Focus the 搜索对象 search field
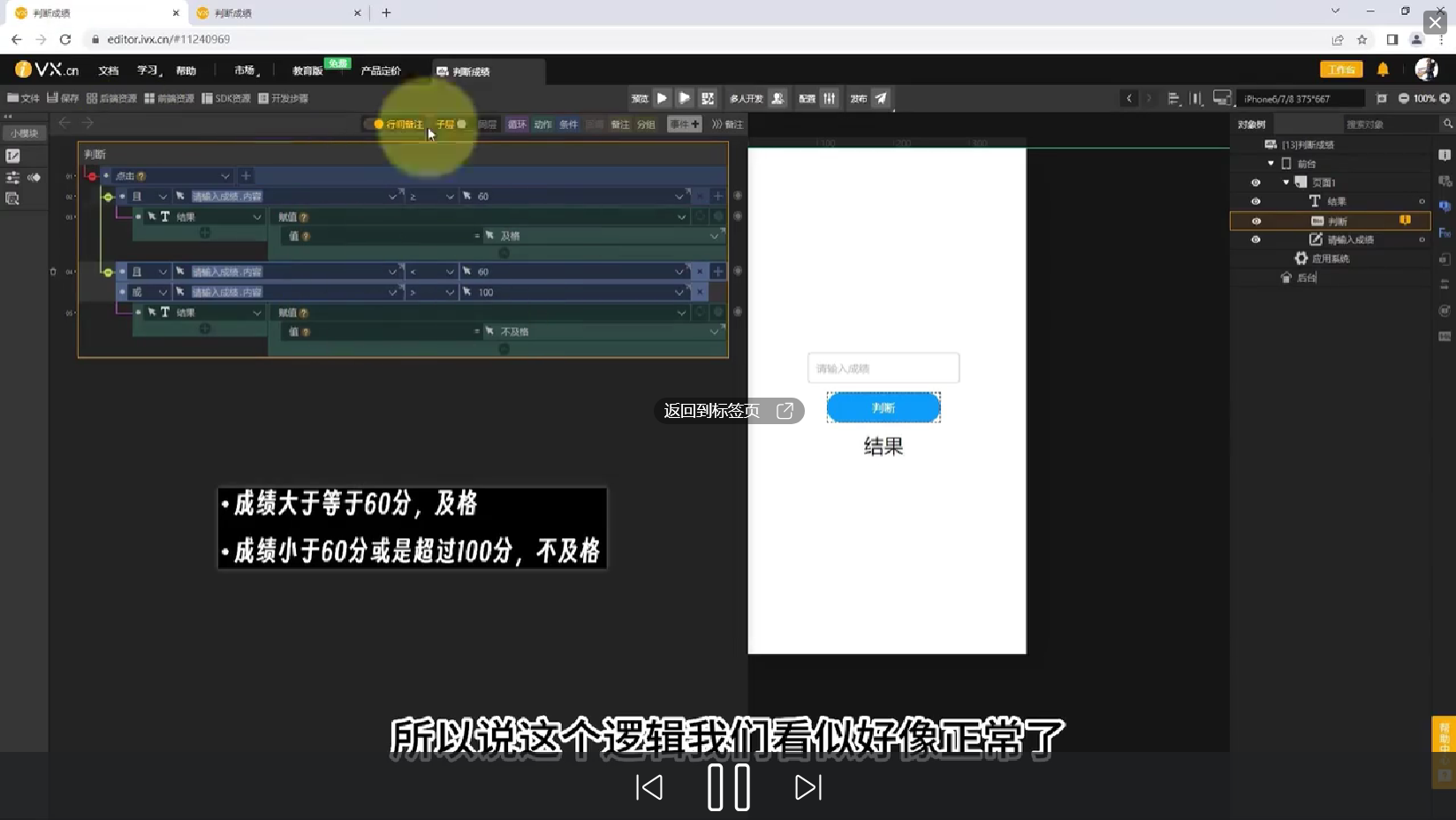This screenshot has width=1456, height=820. [x=1390, y=125]
